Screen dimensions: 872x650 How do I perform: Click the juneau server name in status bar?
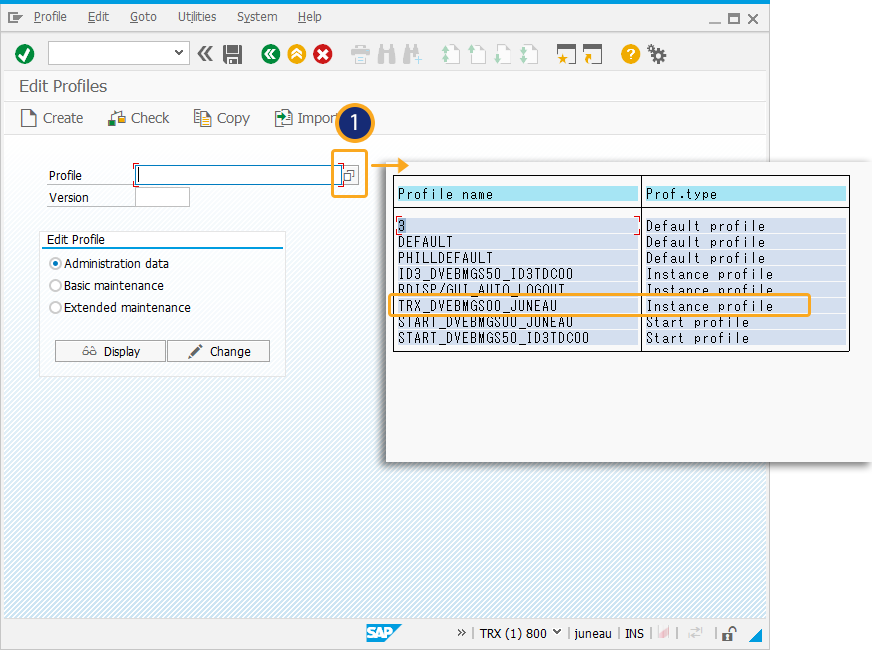coord(593,633)
